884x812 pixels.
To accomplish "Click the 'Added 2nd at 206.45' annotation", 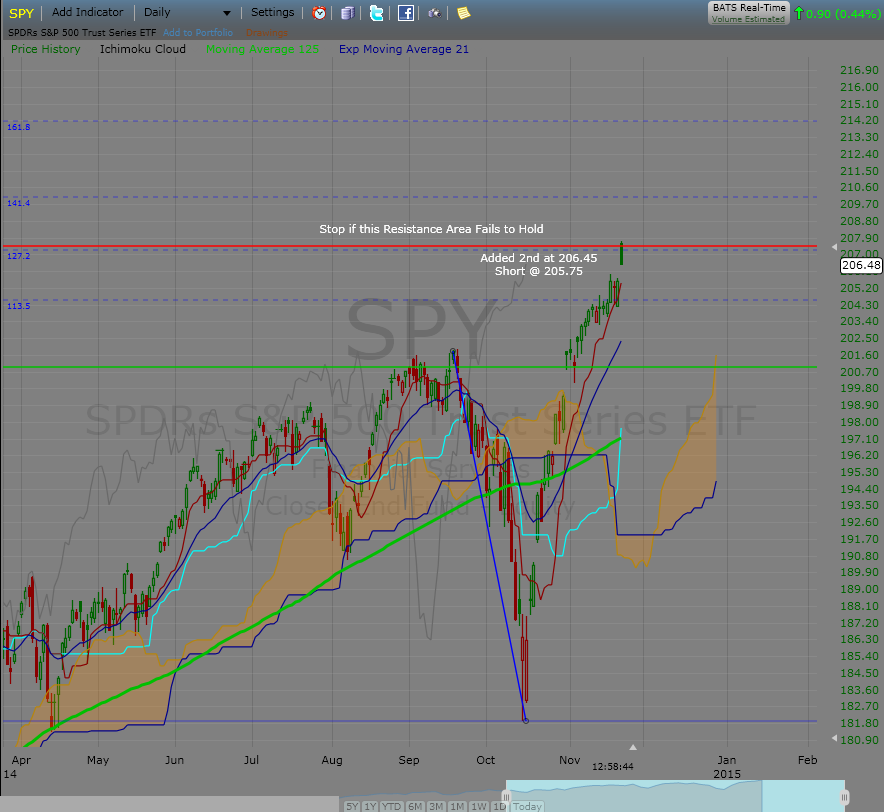I will click(x=538, y=258).
